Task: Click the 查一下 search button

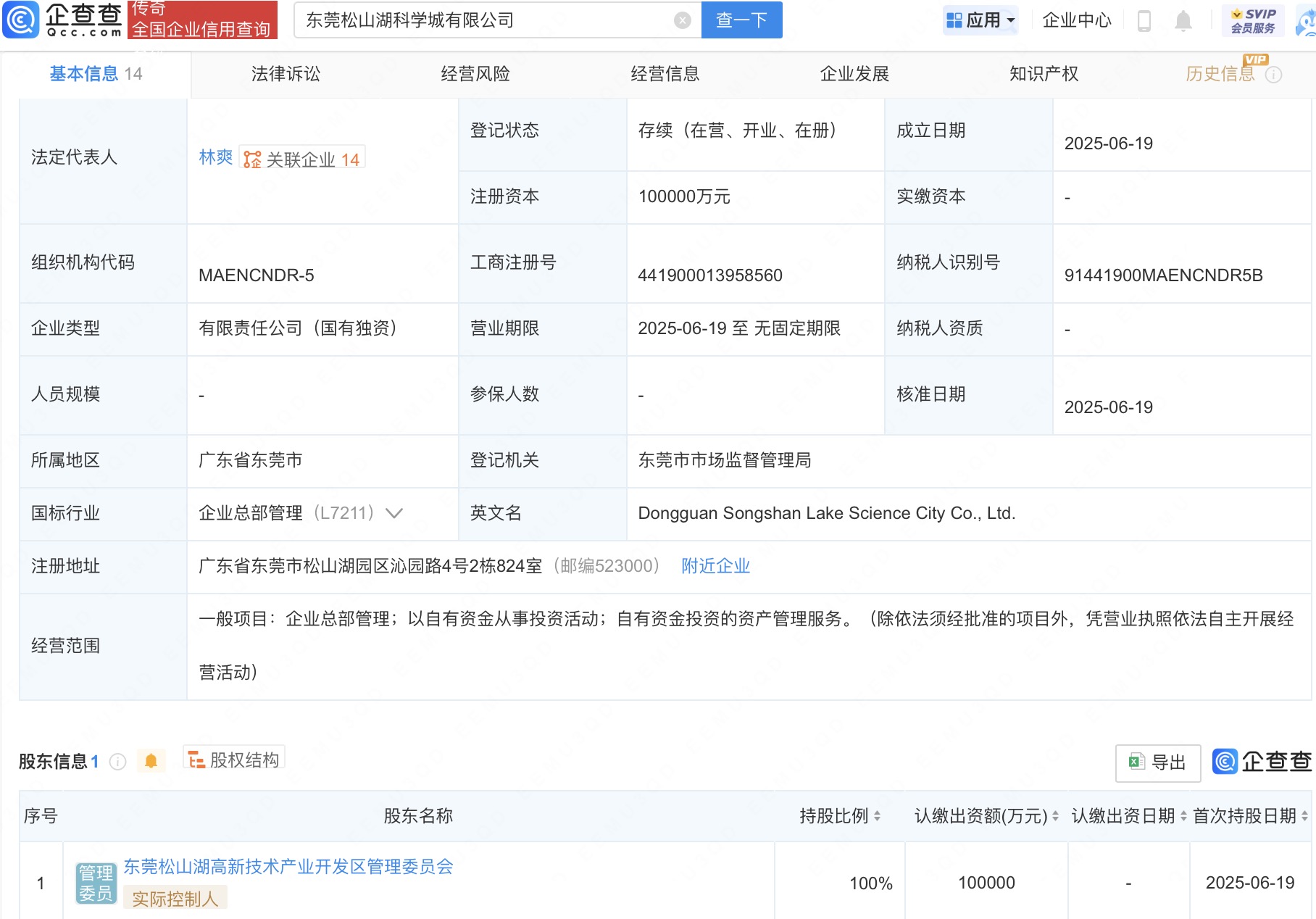Action: pos(741,20)
